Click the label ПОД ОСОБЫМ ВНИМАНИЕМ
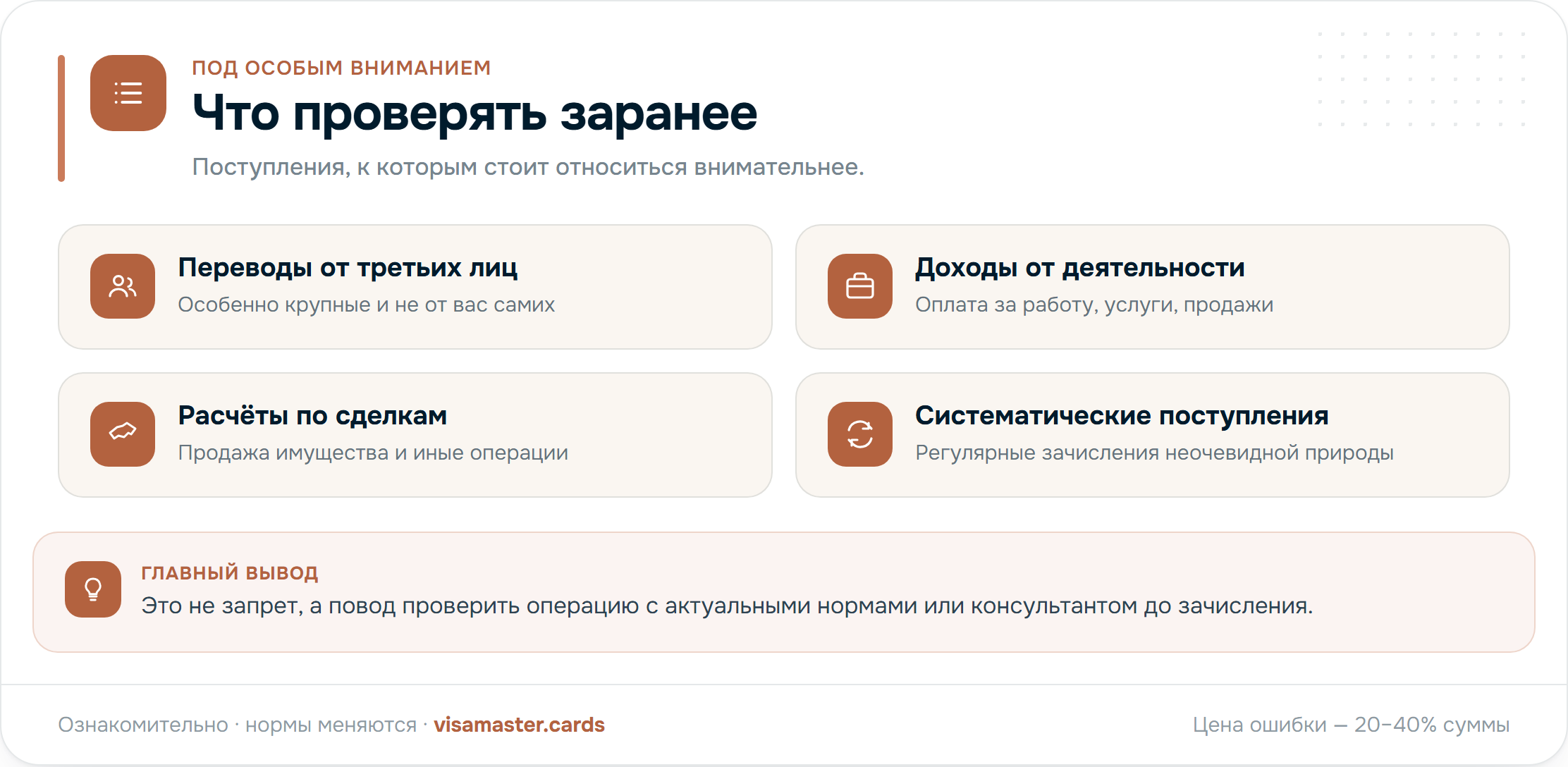The height and width of the screenshot is (767, 1568). (x=341, y=68)
